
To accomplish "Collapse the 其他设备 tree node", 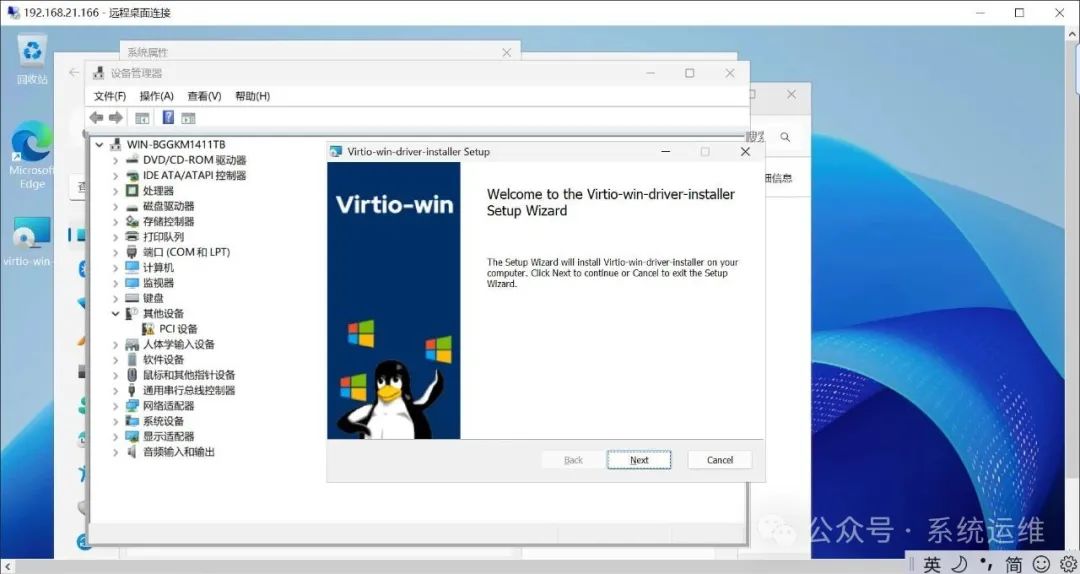I will [x=116, y=314].
